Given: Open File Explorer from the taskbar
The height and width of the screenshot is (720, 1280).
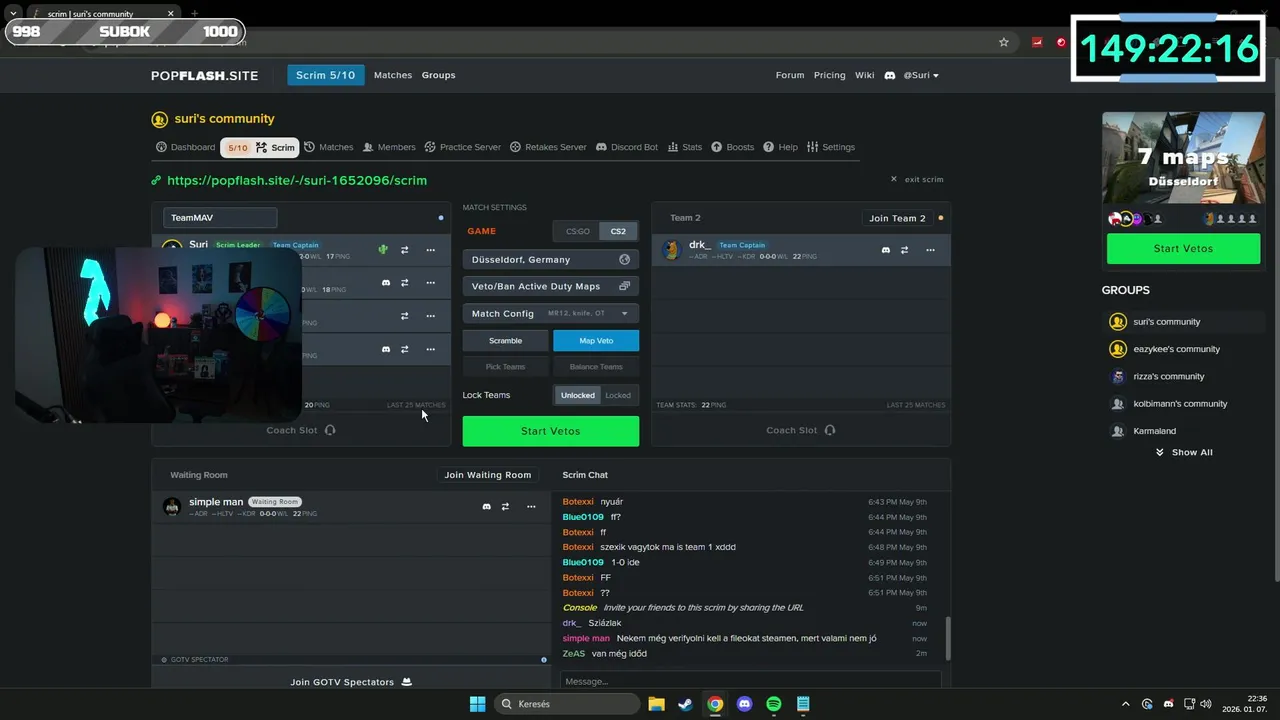Looking at the screenshot, I should click(656, 704).
